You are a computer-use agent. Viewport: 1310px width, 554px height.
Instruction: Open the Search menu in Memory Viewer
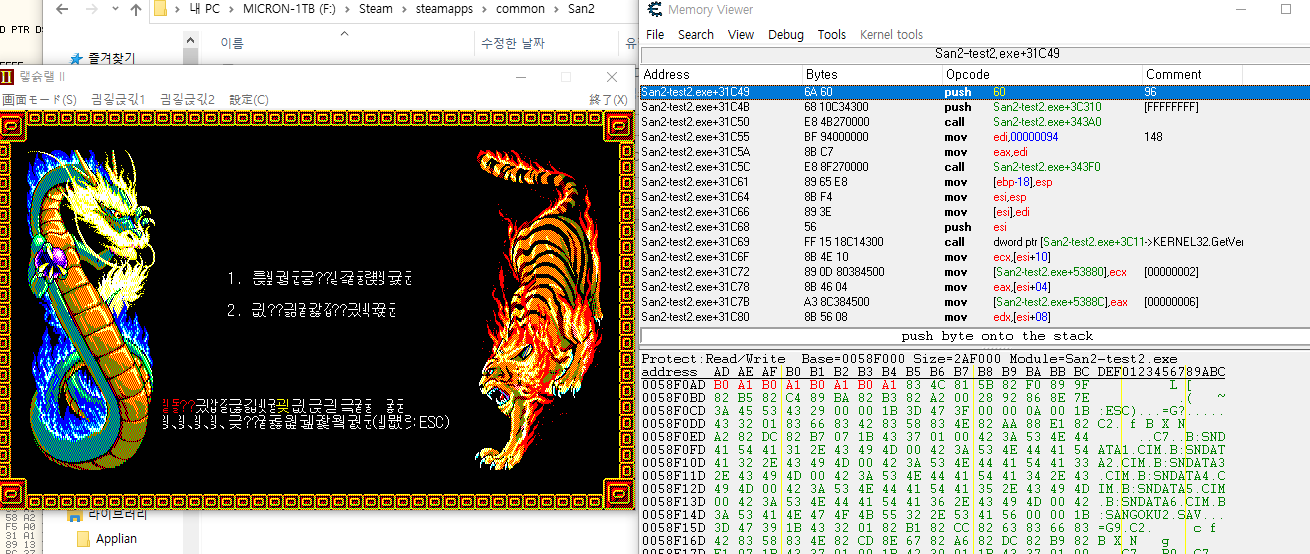coord(696,34)
